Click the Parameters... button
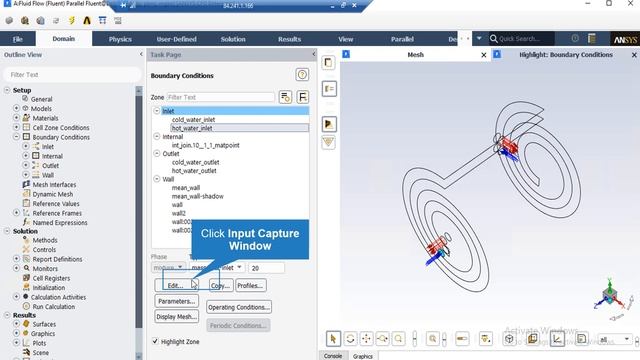The image size is (640, 360). (x=177, y=301)
